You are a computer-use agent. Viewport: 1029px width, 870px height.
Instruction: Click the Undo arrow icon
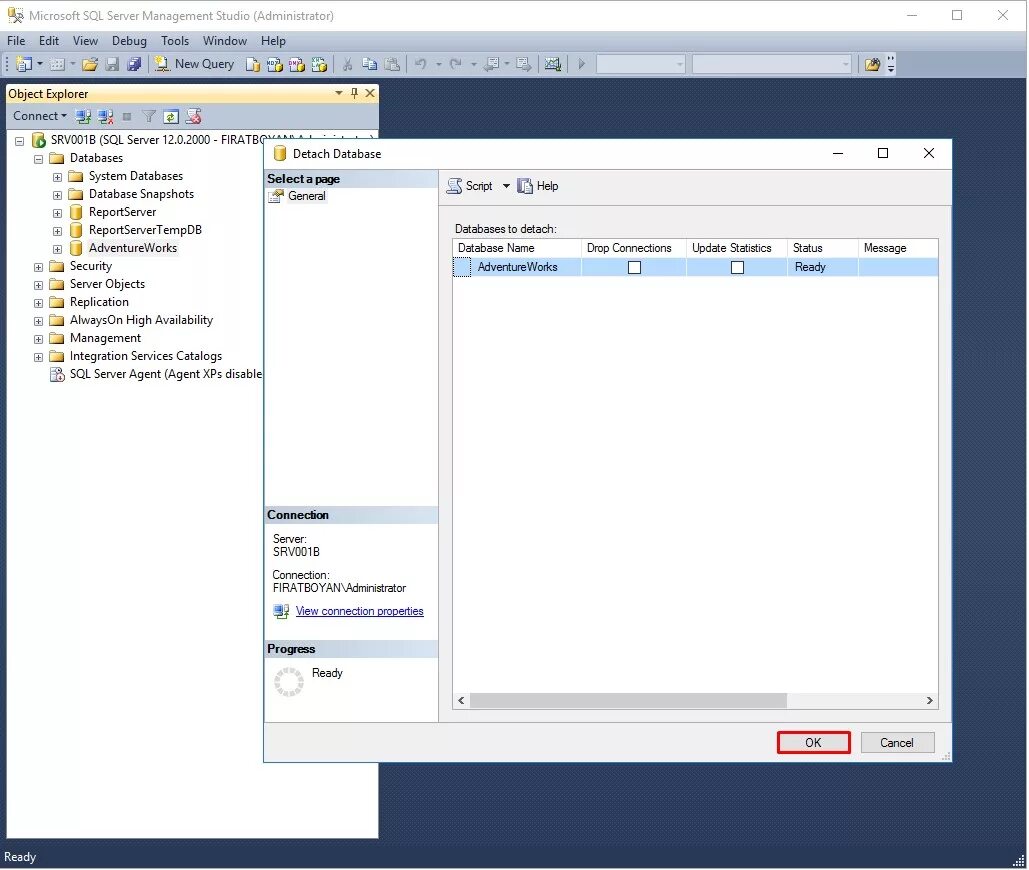[x=421, y=64]
